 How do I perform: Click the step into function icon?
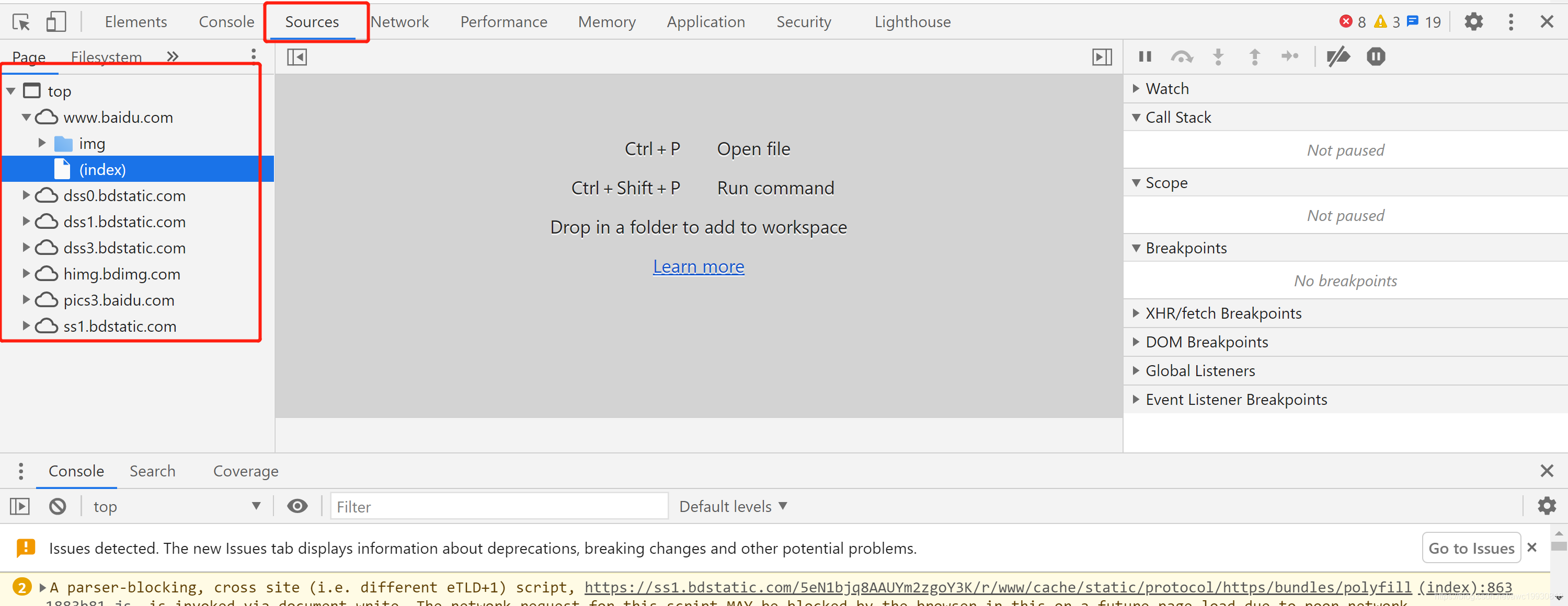pyautogui.click(x=1218, y=57)
